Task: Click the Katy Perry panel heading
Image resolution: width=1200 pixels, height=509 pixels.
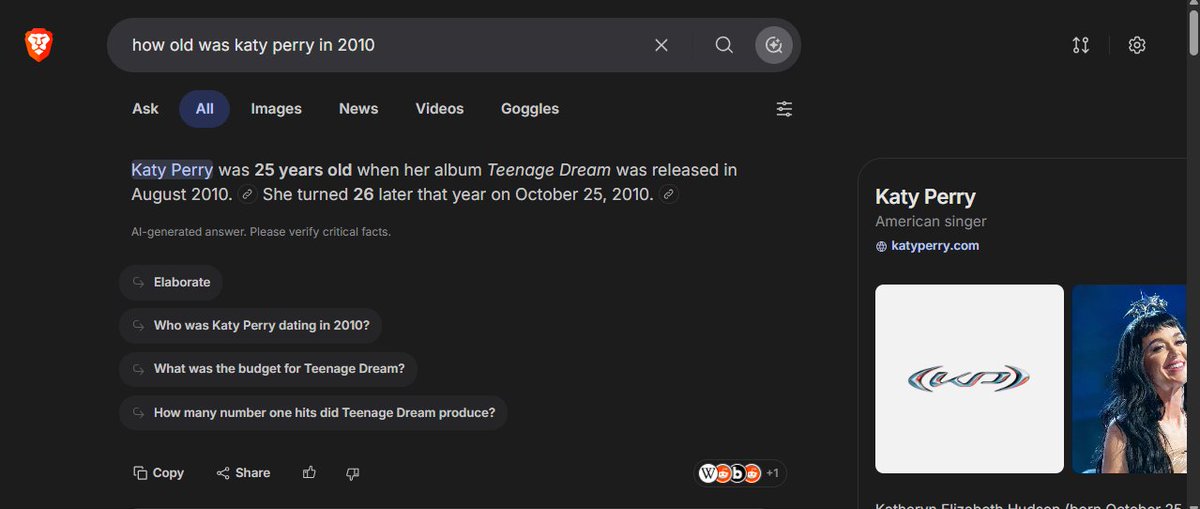Action: click(925, 197)
